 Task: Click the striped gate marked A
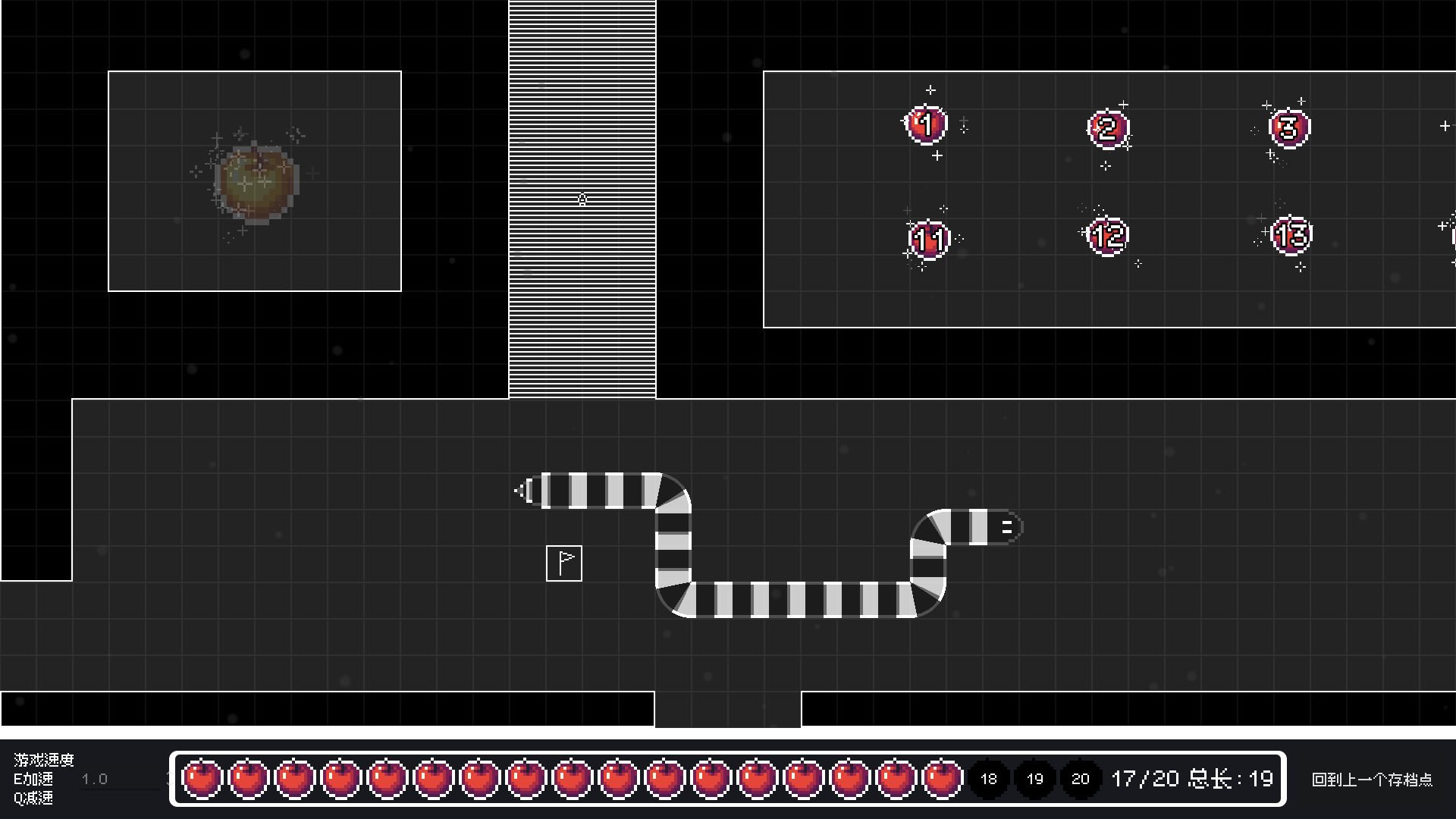pyautogui.click(x=582, y=199)
